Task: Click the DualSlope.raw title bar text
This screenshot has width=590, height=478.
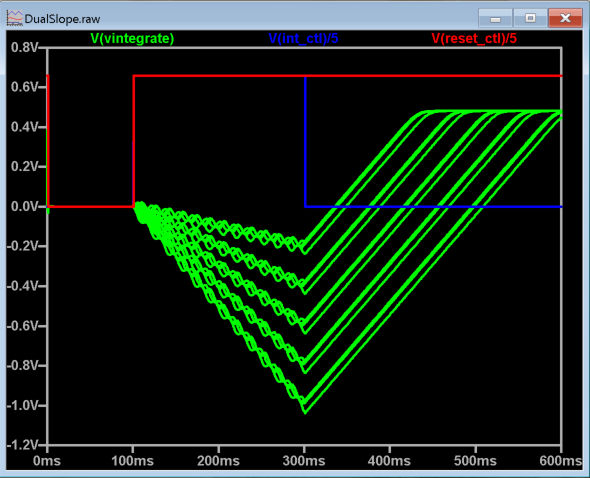Action: point(62,19)
